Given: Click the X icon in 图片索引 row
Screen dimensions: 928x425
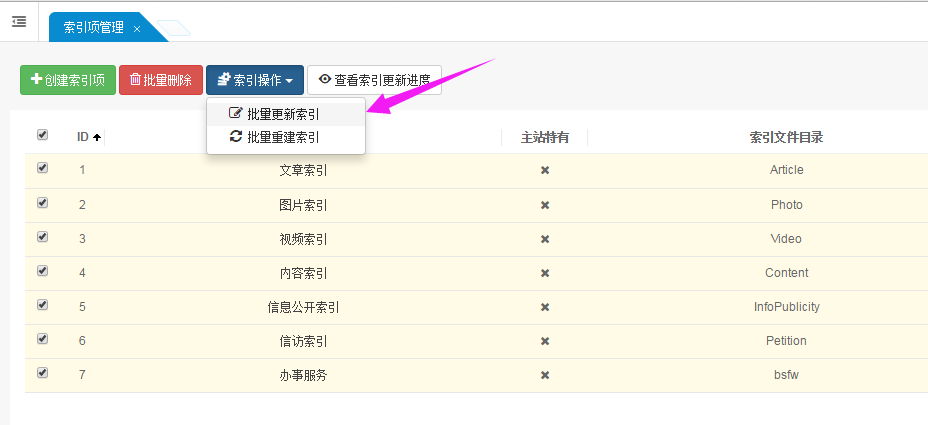Looking at the screenshot, I should [x=545, y=205].
